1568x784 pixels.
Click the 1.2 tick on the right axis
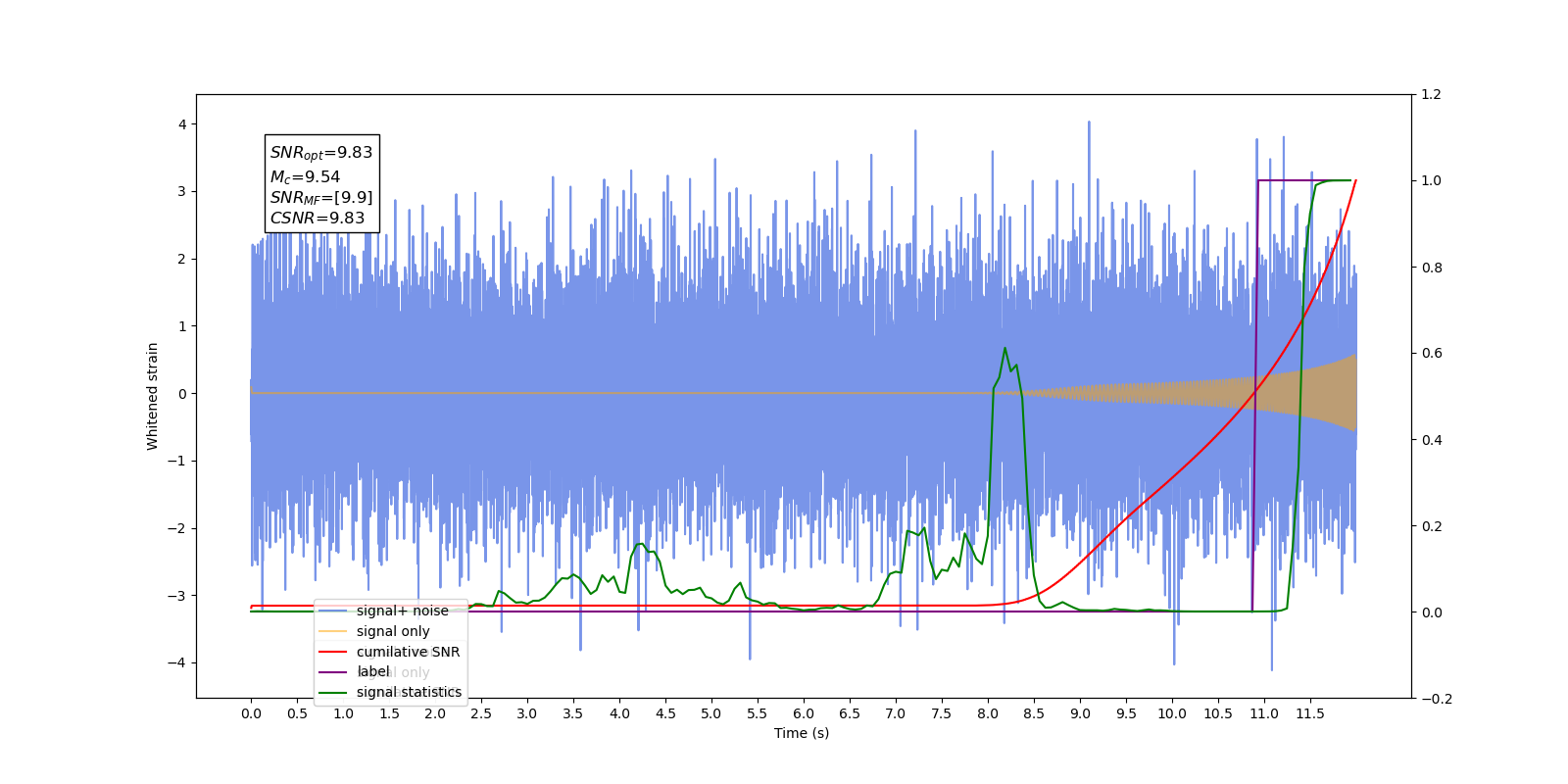click(x=1432, y=95)
